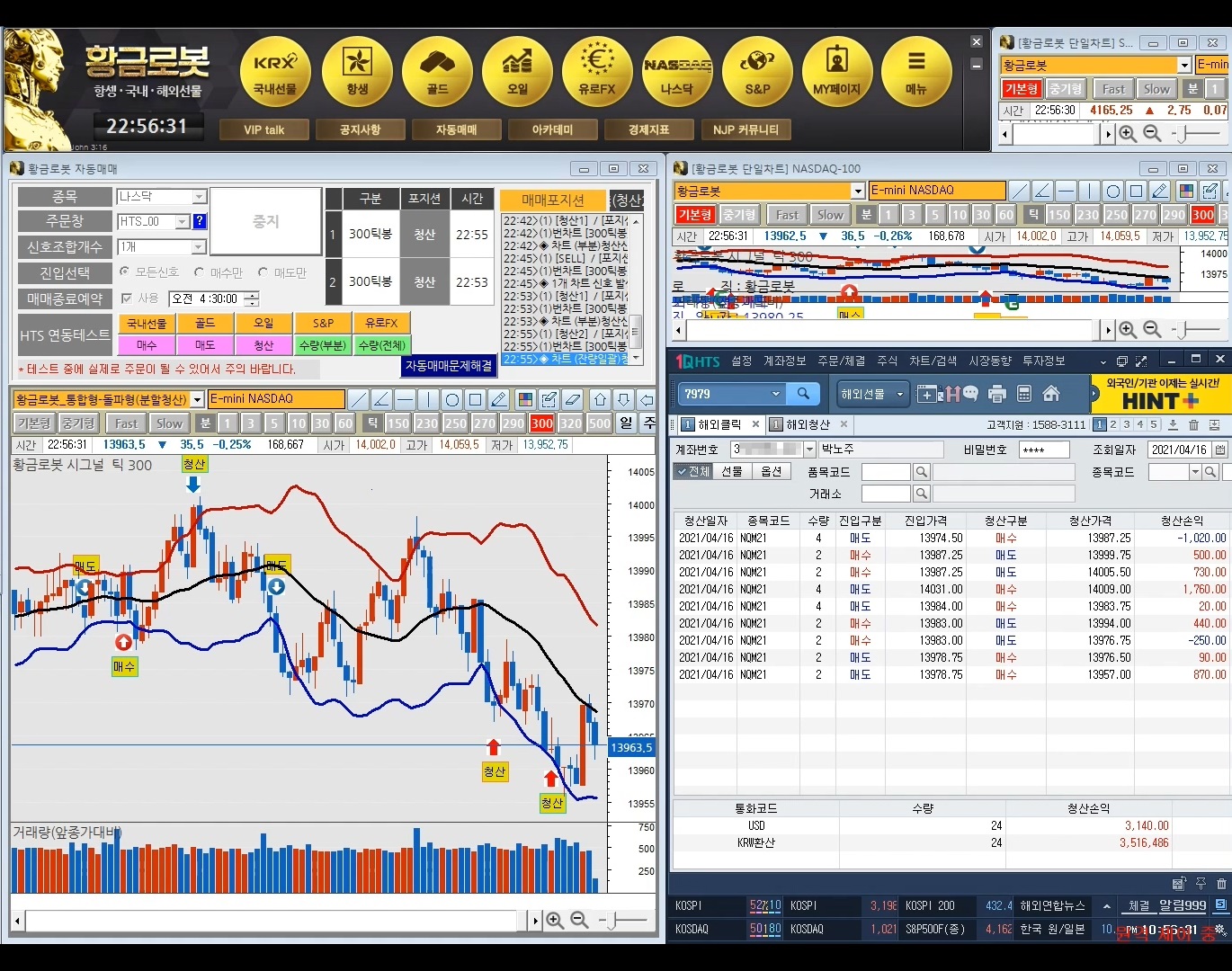Open 경제지표 button in top bar

point(648,129)
